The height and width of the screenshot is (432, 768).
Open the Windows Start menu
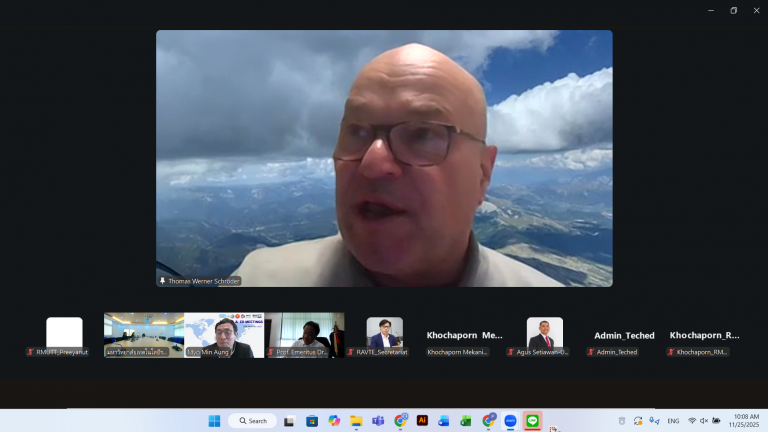[x=214, y=421]
